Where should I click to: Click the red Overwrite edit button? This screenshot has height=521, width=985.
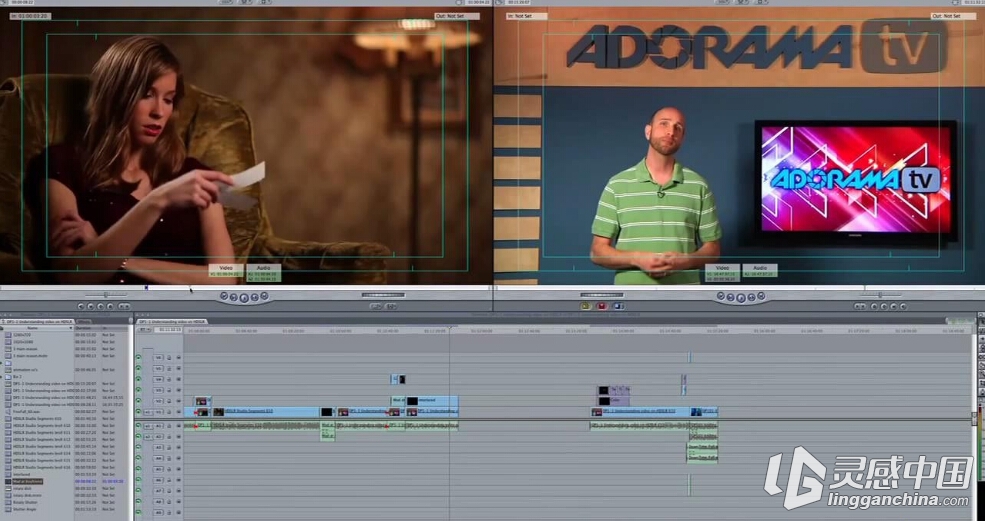tap(602, 306)
